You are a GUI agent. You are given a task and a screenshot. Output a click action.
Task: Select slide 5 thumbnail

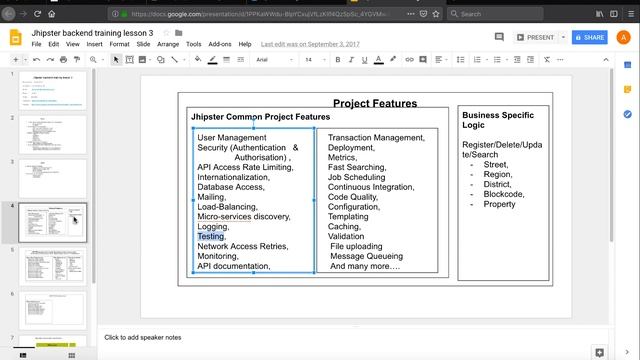click(53, 266)
